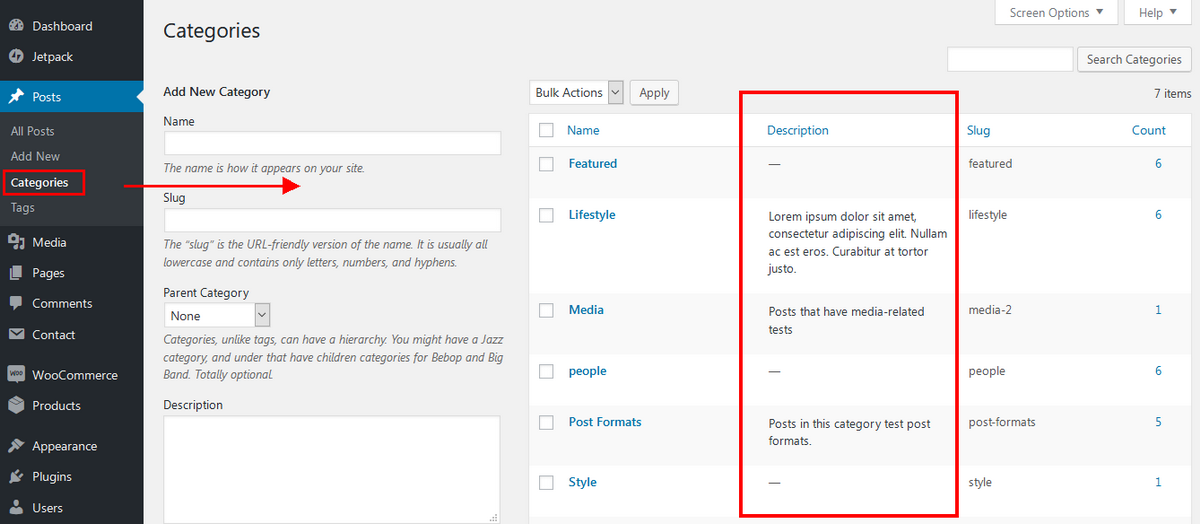Check the Lifestyle category checkbox
This screenshot has width=1200, height=524.
(546, 215)
